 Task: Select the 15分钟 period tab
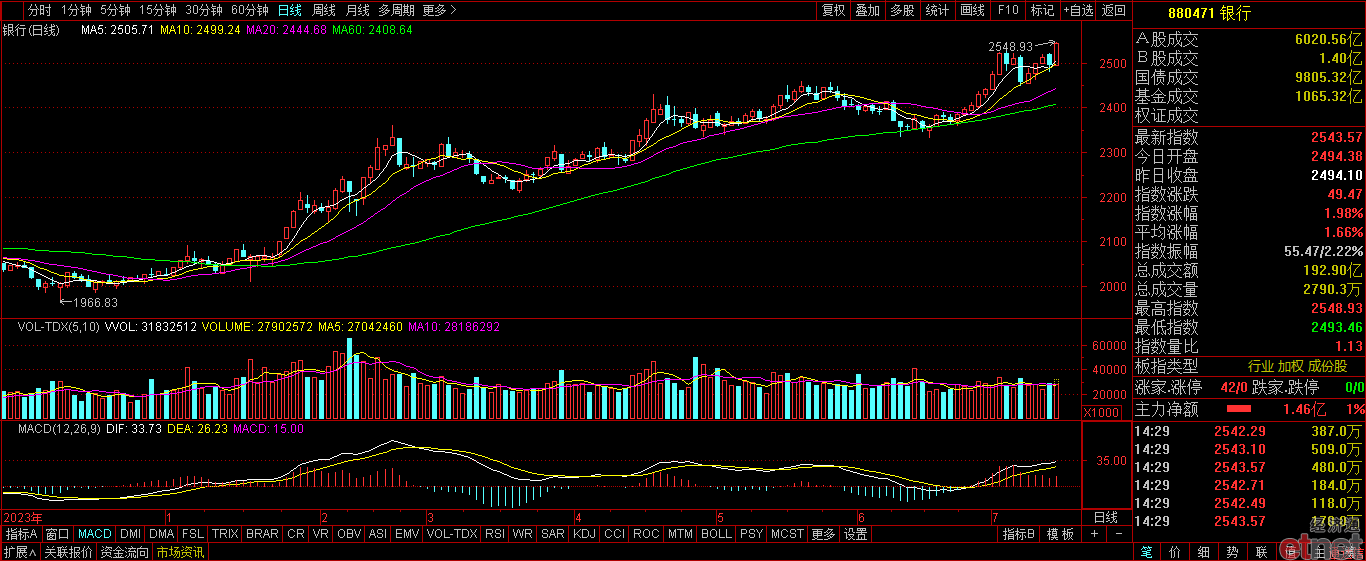158,10
